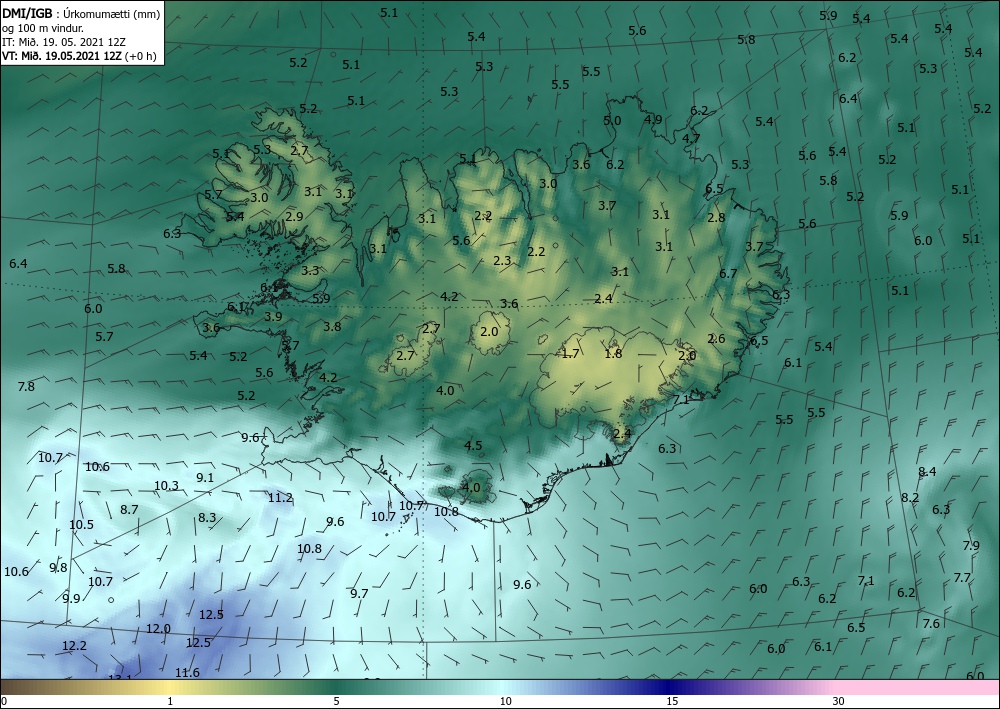Click the map value '7.7'

tap(962, 578)
